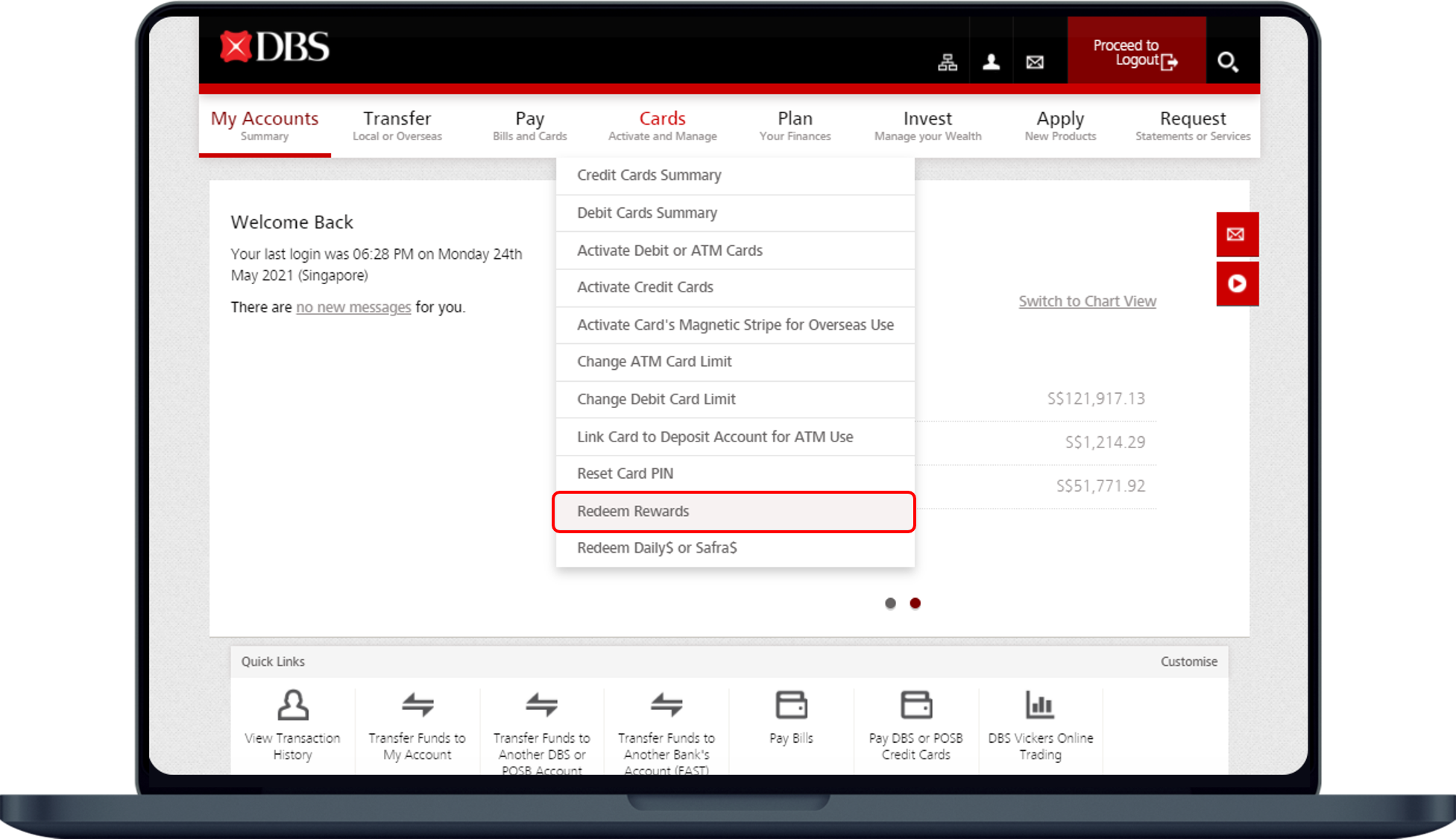1456x839 pixels.
Task: Expand the Transfer menu
Action: 397,125
